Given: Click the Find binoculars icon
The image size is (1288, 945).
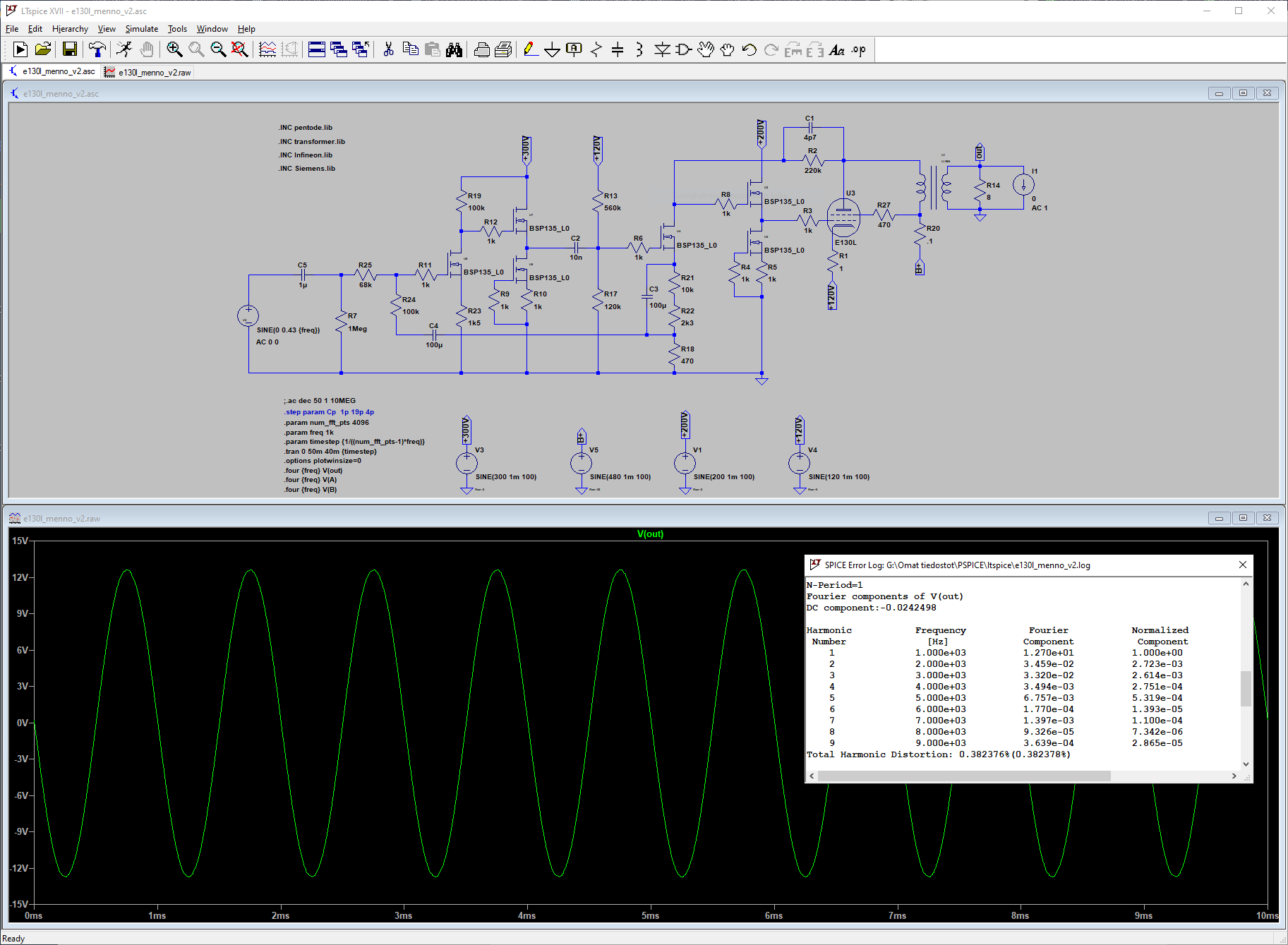Looking at the screenshot, I should pyautogui.click(x=454, y=49).
